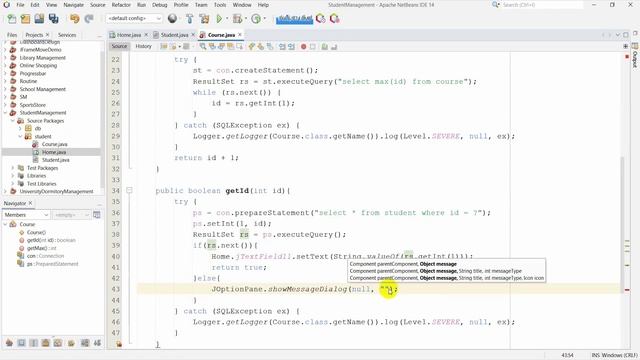The width and height of the screenshot is (640, 360).
Task: Click the Redo toolbar icon
Action: coord(89,19)
